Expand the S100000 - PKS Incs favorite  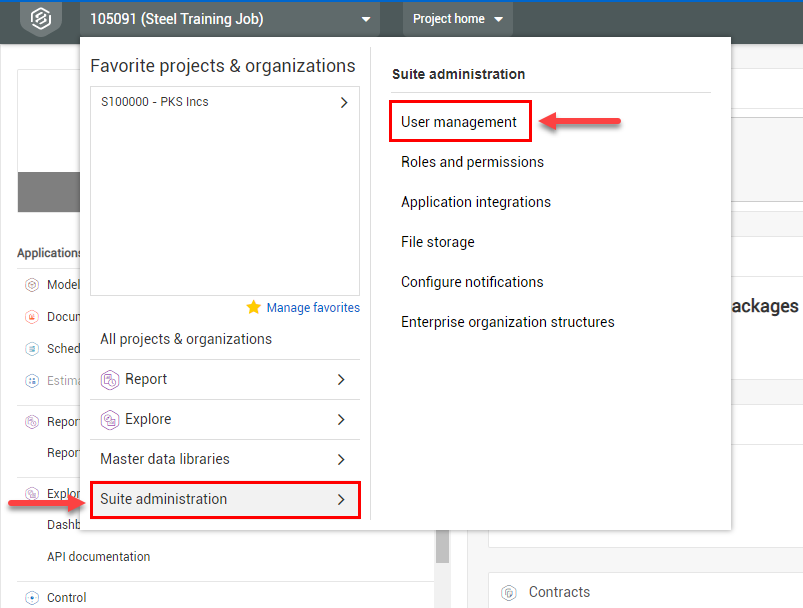coord(343,102)
